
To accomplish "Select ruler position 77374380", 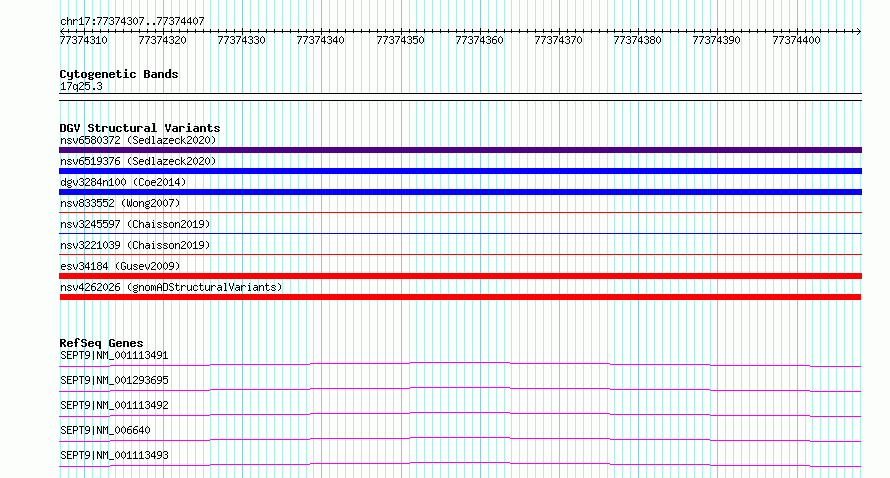I will [637, 40].
